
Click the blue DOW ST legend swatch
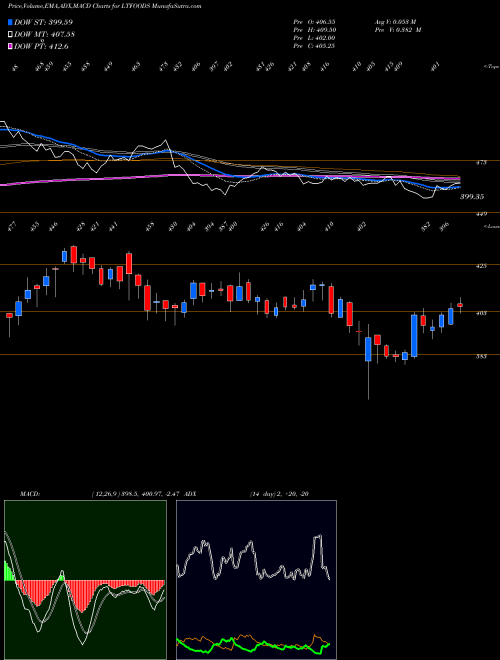11,22
